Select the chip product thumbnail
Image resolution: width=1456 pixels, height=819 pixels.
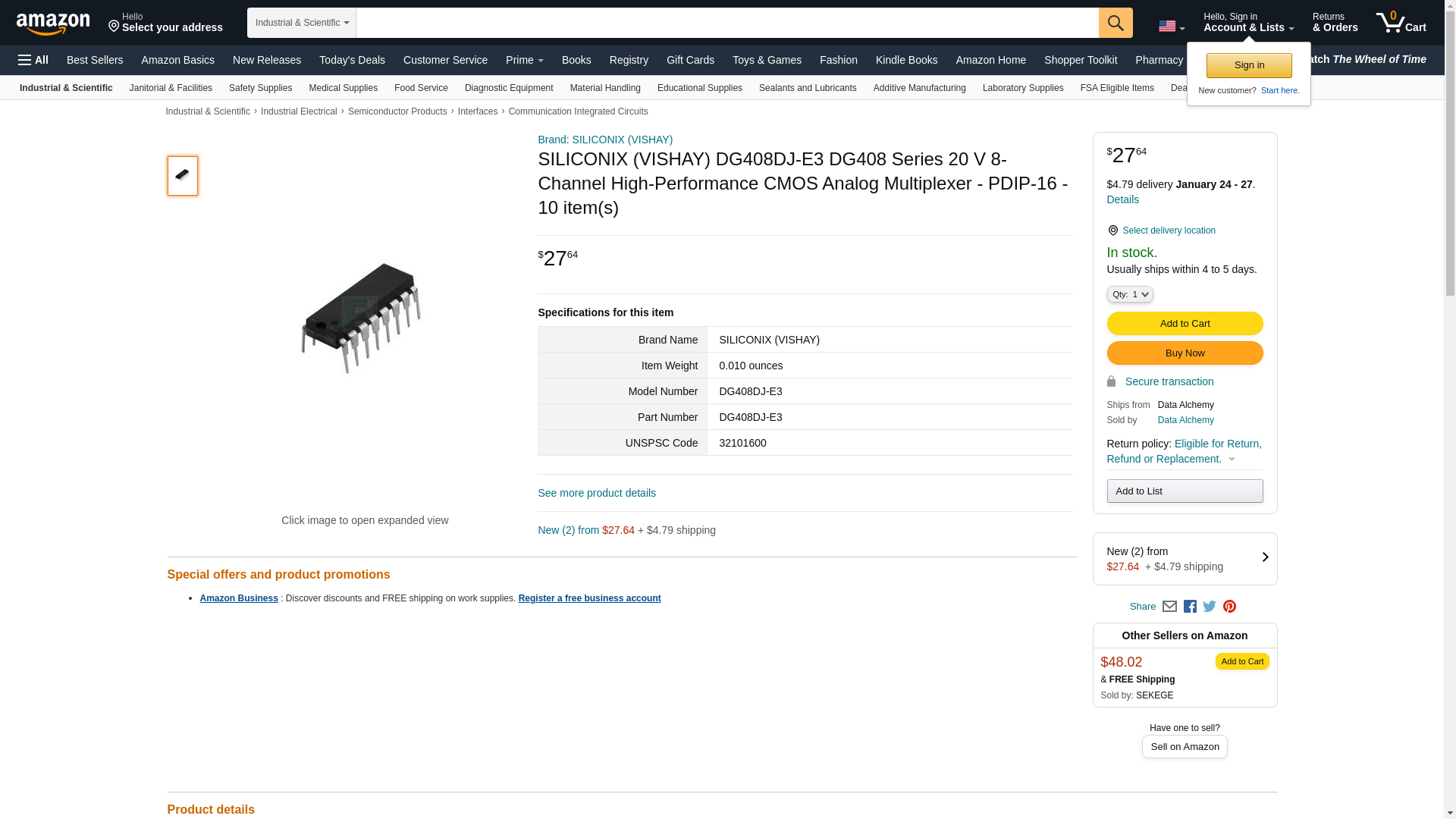click(183, 176)
